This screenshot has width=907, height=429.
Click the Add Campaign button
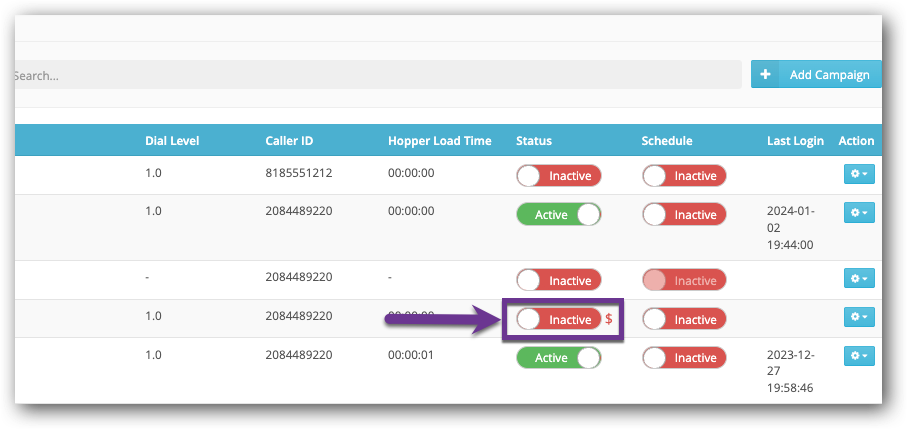coord(828,75)
